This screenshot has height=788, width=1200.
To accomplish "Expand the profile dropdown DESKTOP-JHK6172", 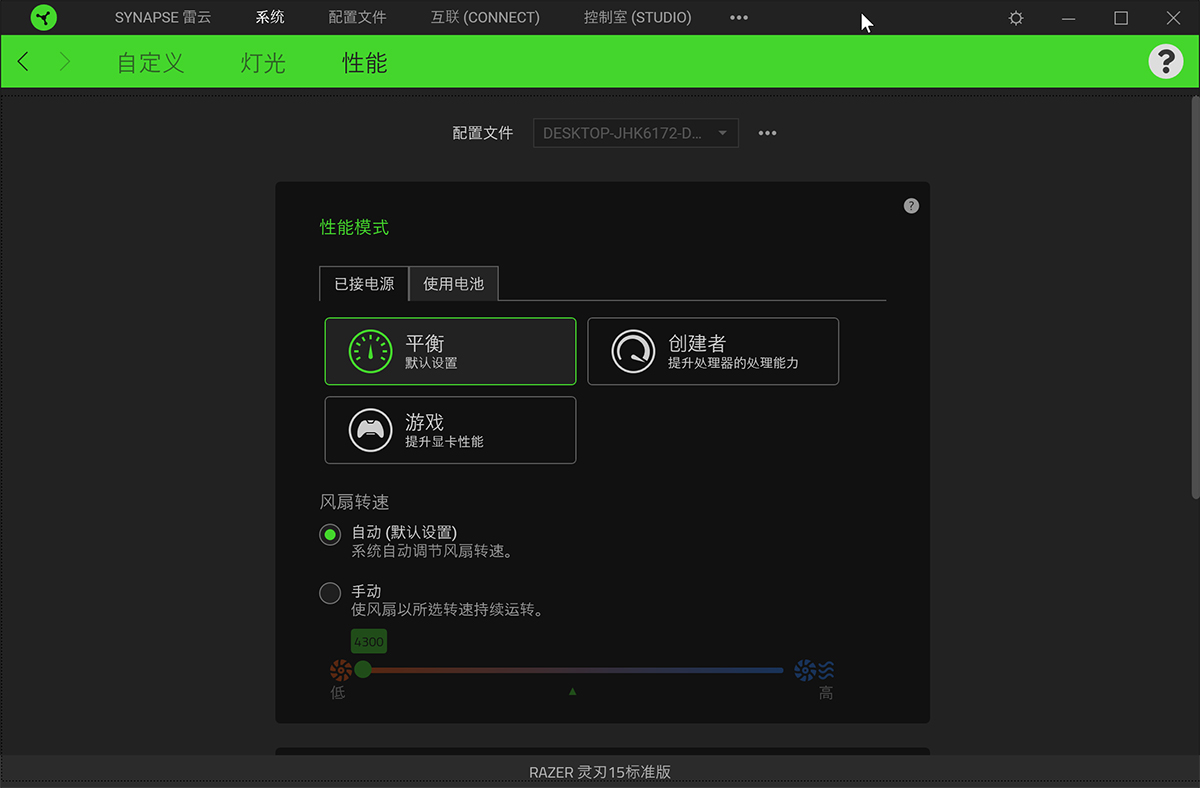I will tap(636, 133).
